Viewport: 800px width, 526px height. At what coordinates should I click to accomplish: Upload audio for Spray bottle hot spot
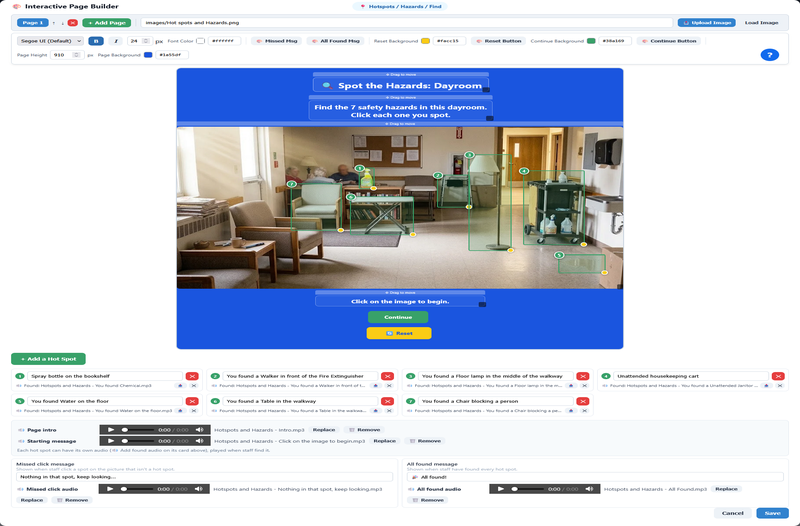180,386
